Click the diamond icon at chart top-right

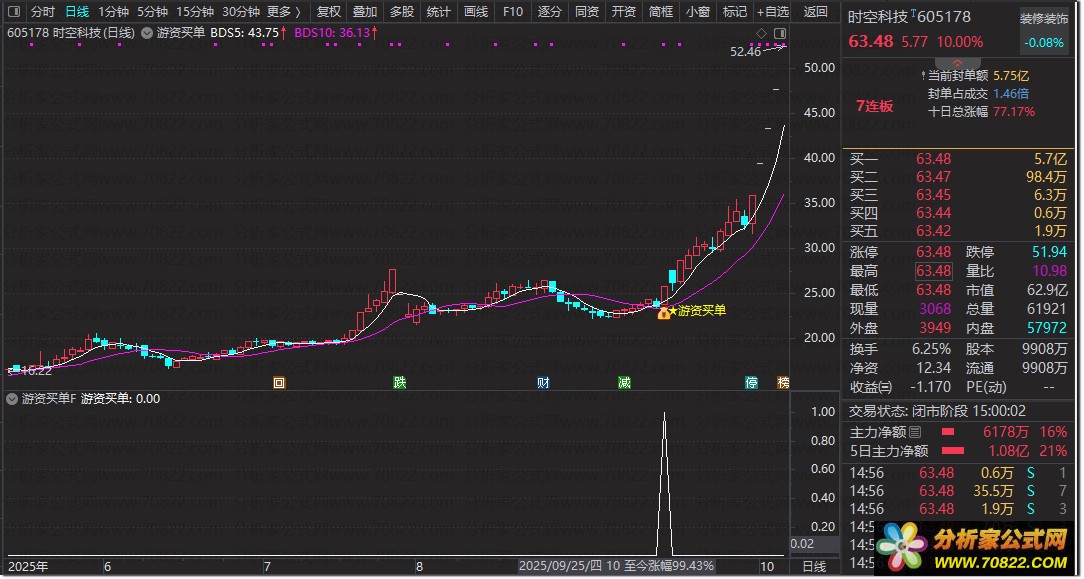pyautogui.click(x=762, y=33)
